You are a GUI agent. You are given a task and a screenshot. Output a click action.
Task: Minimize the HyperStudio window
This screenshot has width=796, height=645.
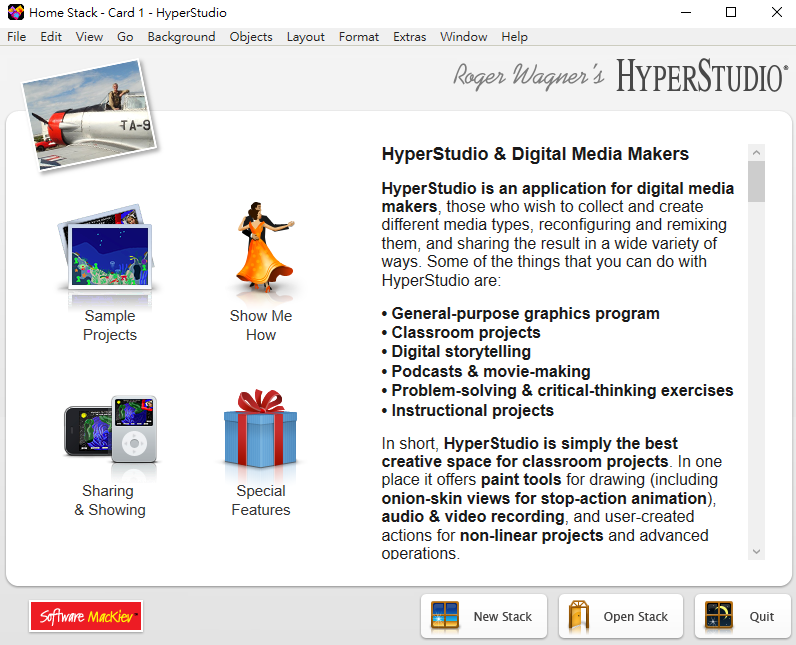coord(686,12)
